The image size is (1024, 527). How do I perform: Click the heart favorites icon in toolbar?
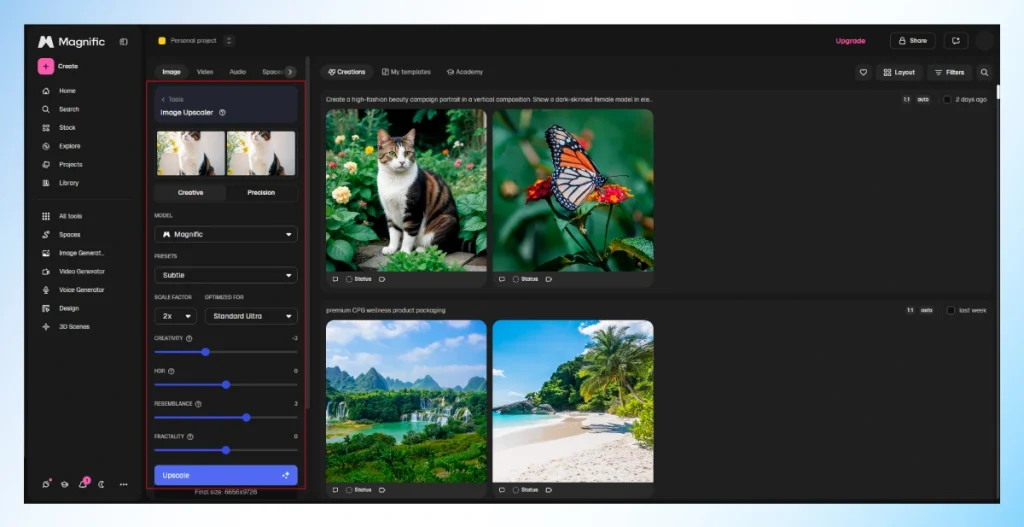(x=863, y=72)
